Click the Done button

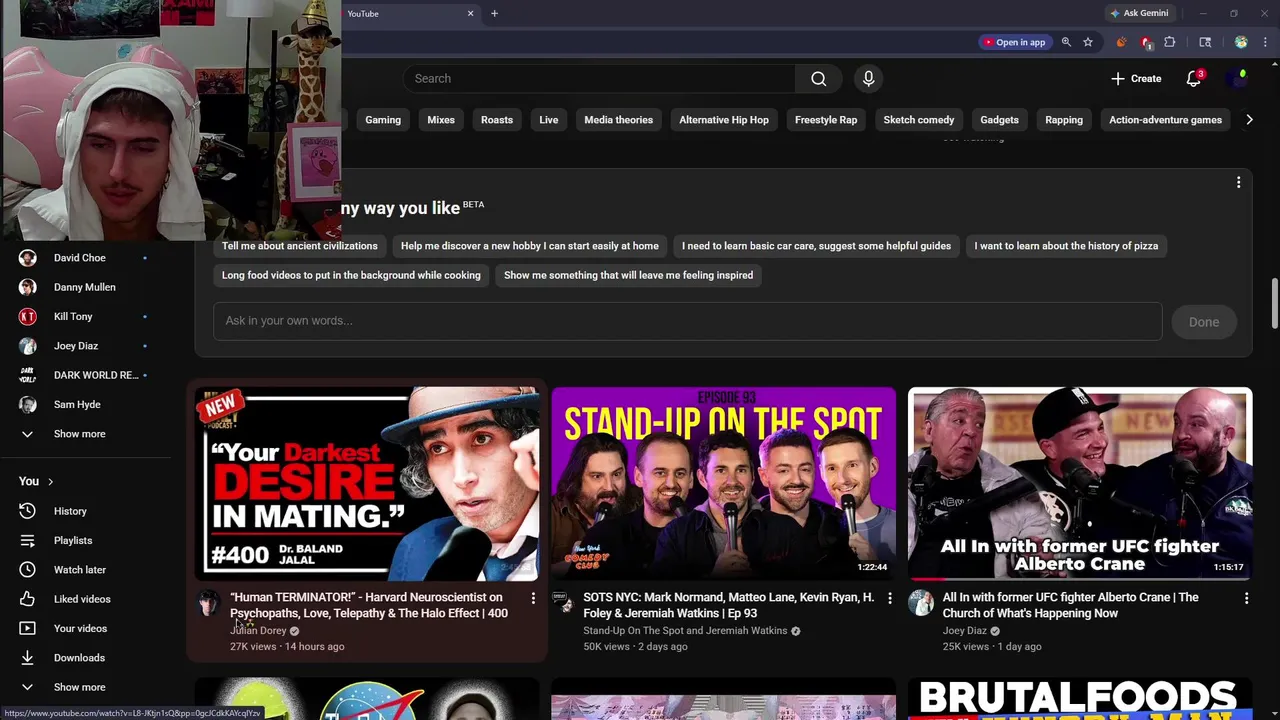pos(1204,322)
